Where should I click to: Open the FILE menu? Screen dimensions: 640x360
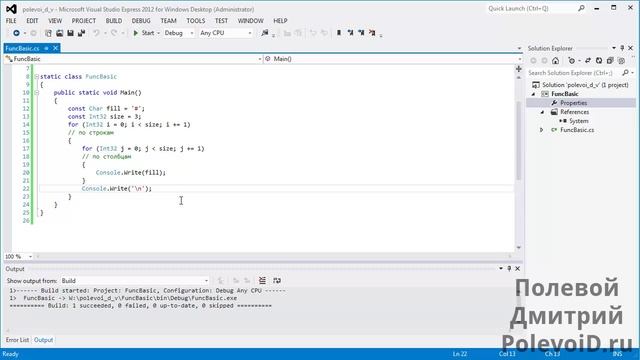tap(11, 21)
